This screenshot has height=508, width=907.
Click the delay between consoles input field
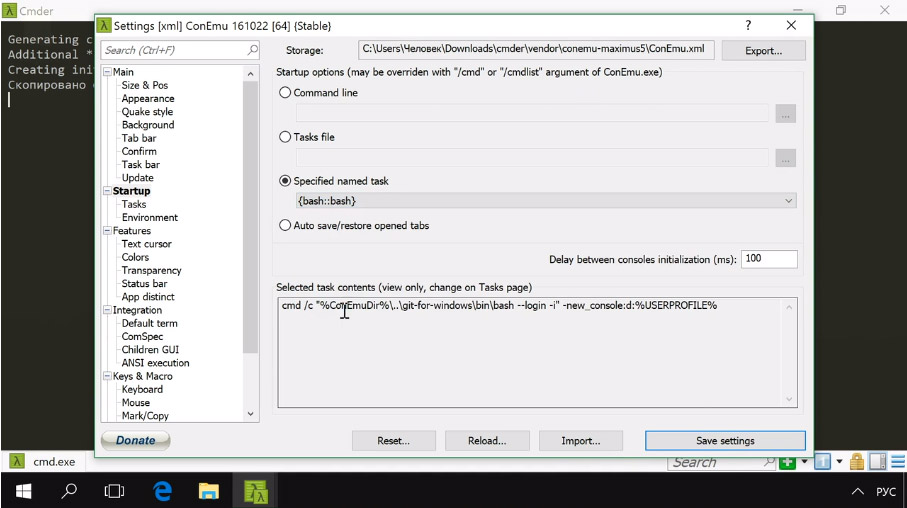click(768, 259)
